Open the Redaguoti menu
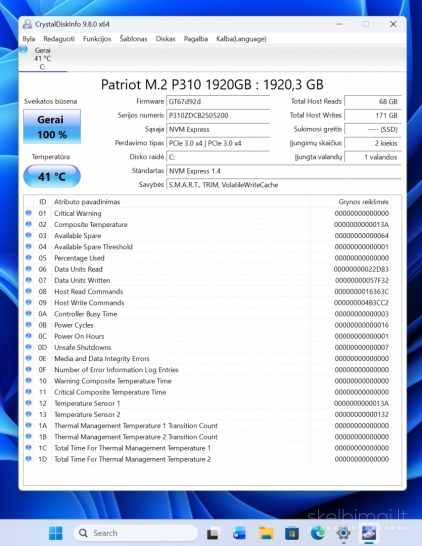 pyautogui.click(x=59, y=39)
